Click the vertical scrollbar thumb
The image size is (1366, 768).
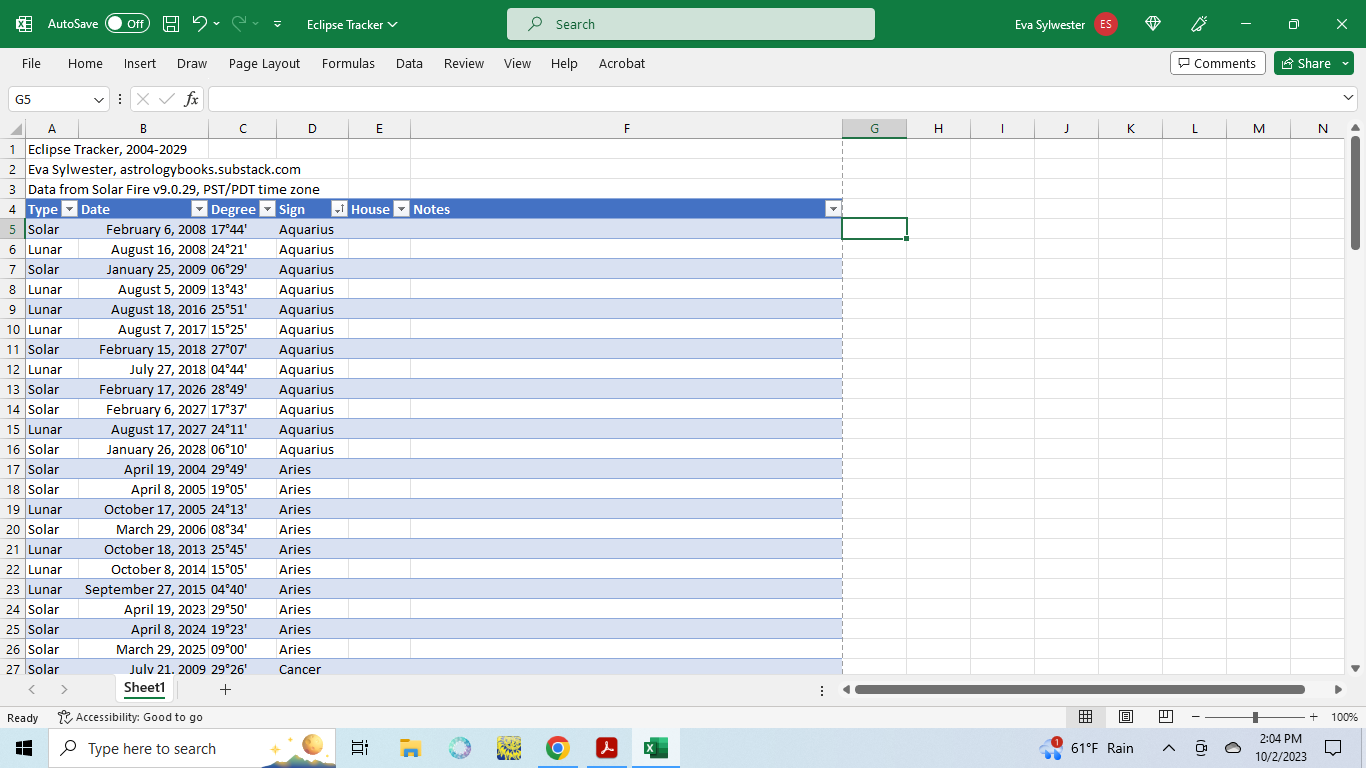pos(1355,193)
